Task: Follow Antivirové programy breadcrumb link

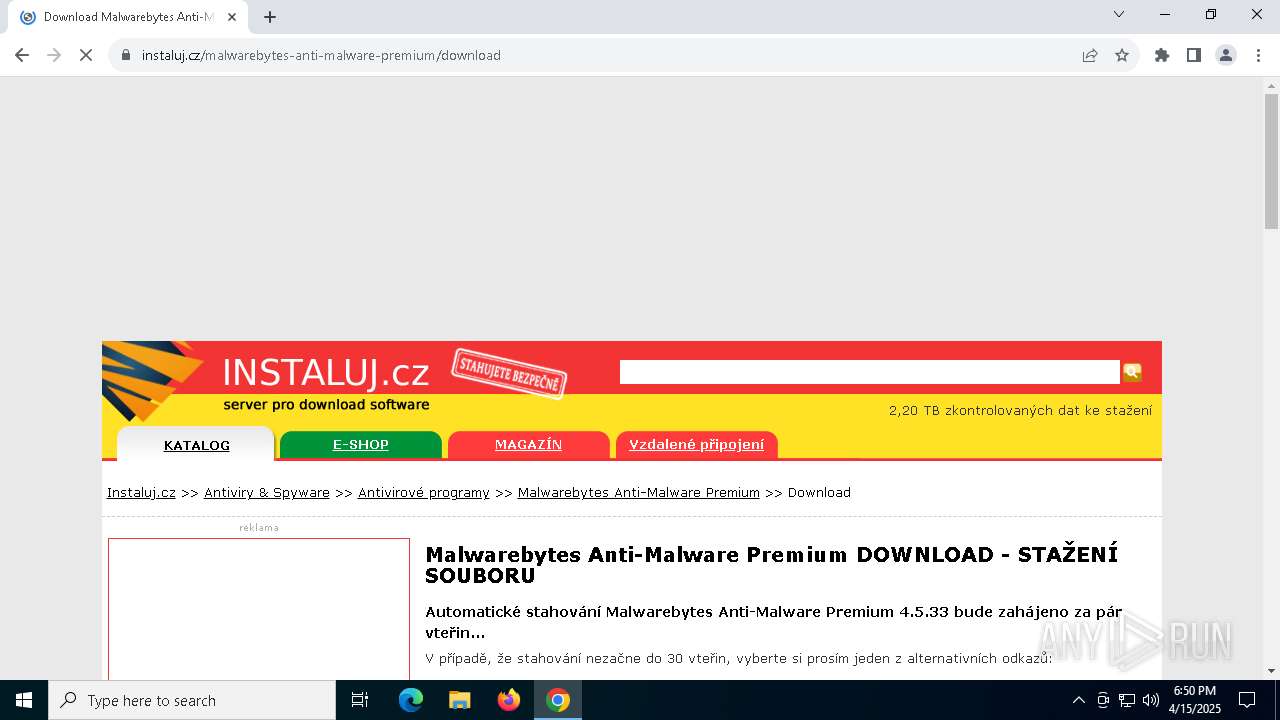Action: 424,492
